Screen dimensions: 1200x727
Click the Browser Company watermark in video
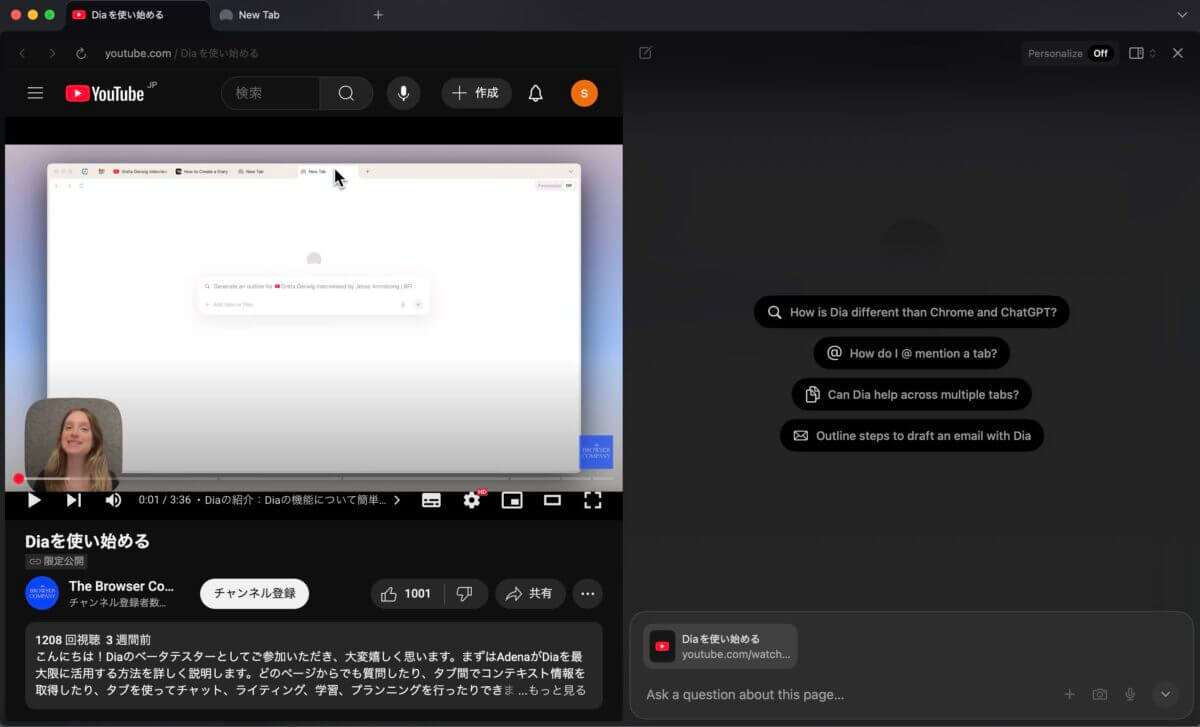pos(596,452)
